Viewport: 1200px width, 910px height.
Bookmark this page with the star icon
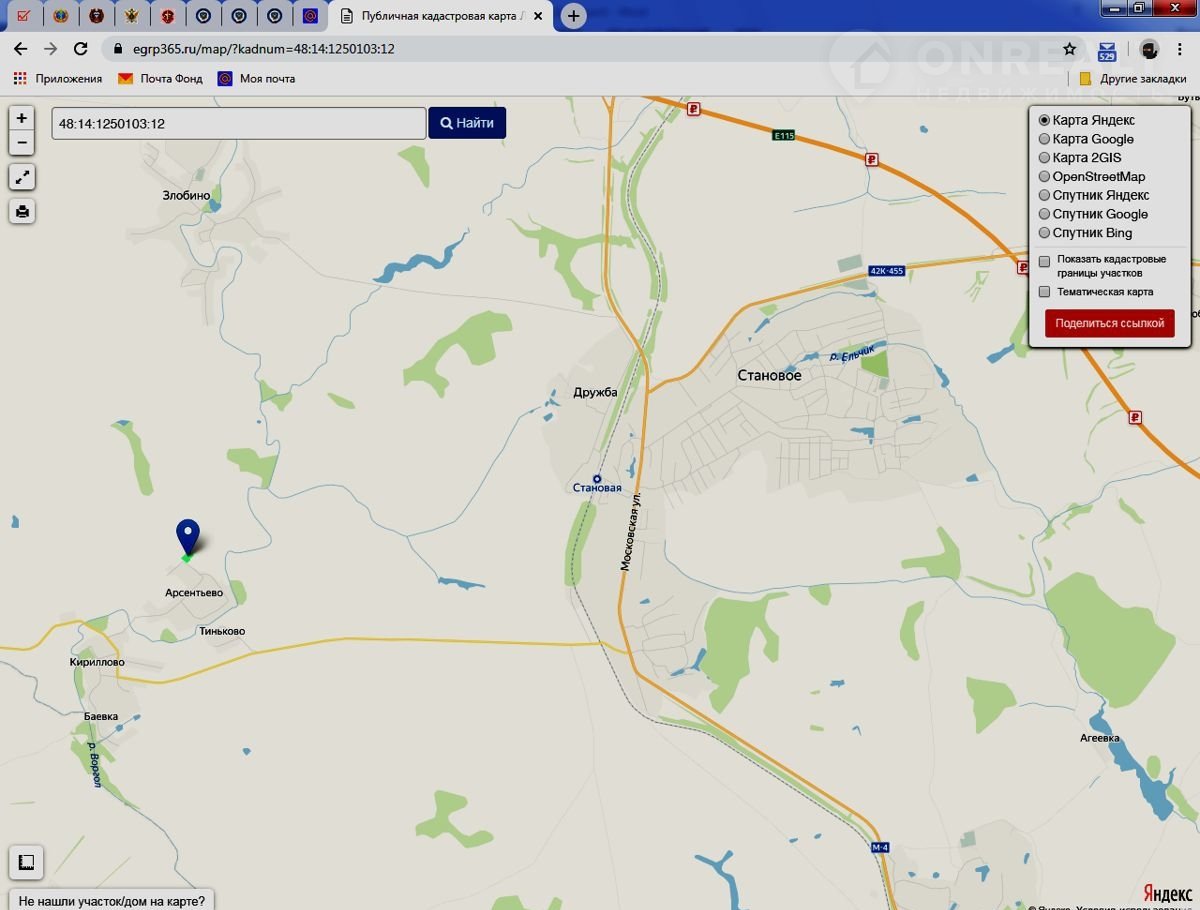pyautogui.click(x=1070, y=49)
